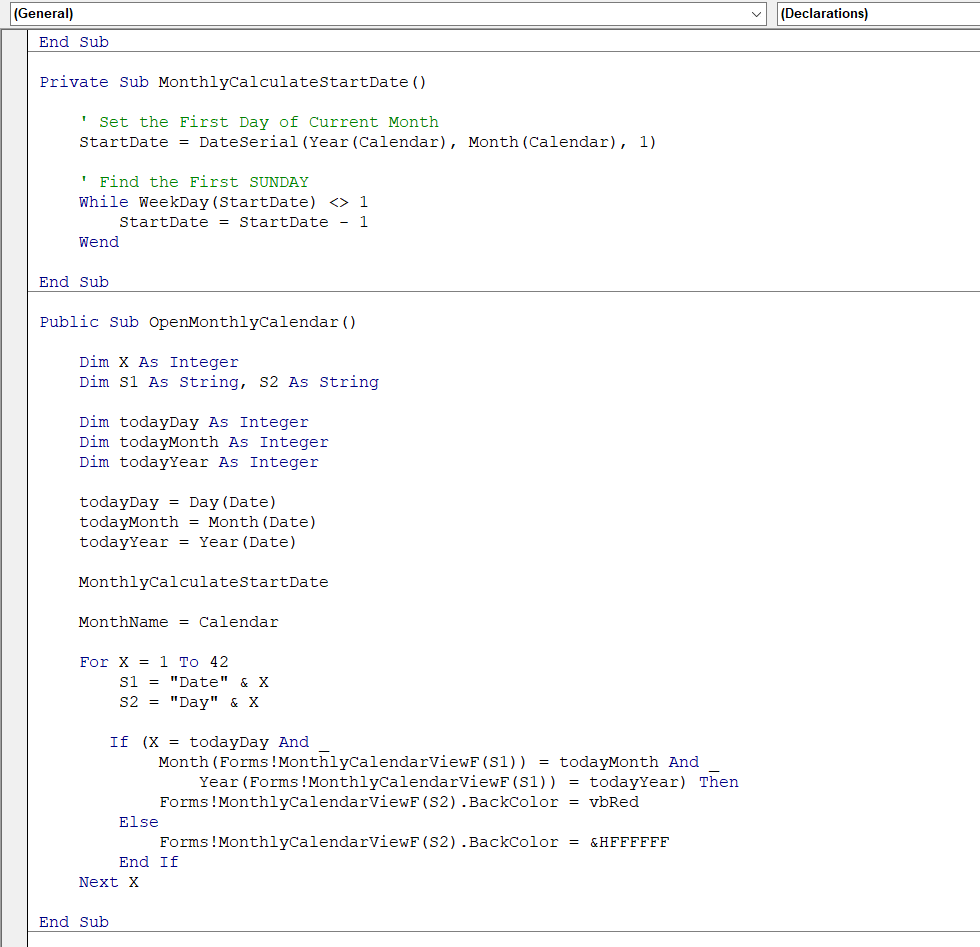The image size is (980, 947).
Task: Click the &HFFFFFF color value
Action: [x=629, y=842]
